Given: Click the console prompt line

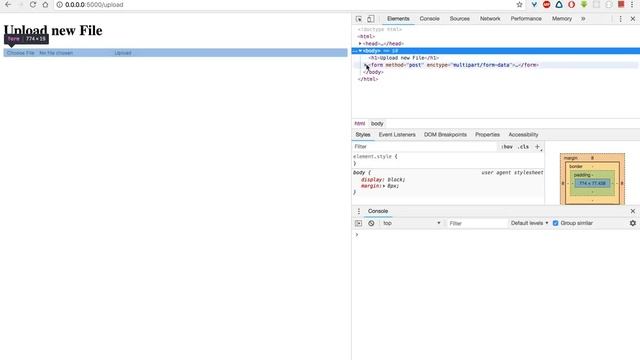Looking at the screenshot, I should click(x=496, y=235).
